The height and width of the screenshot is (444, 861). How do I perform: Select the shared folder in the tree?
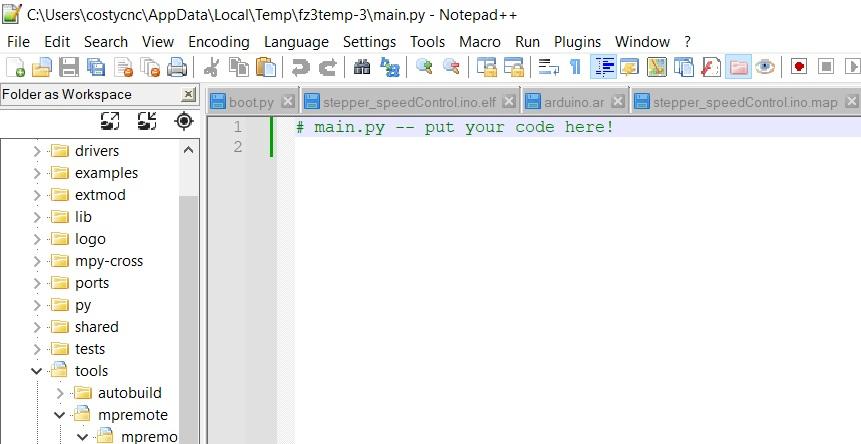click(97, 327)
